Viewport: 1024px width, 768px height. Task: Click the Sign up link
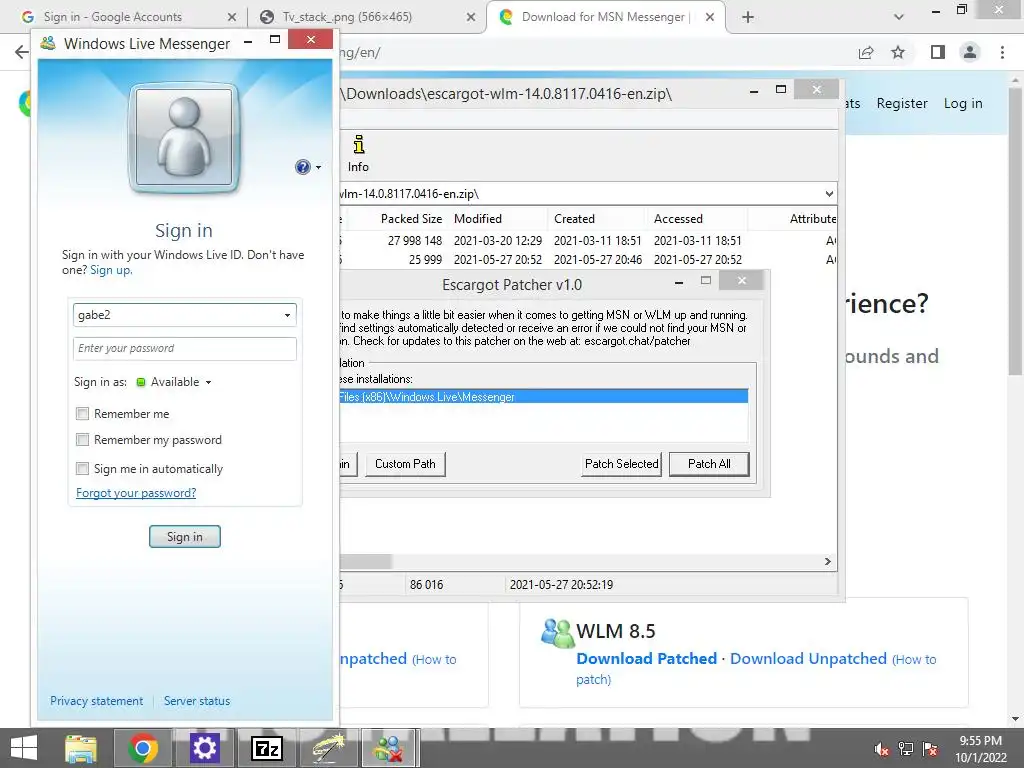(110, 270)
